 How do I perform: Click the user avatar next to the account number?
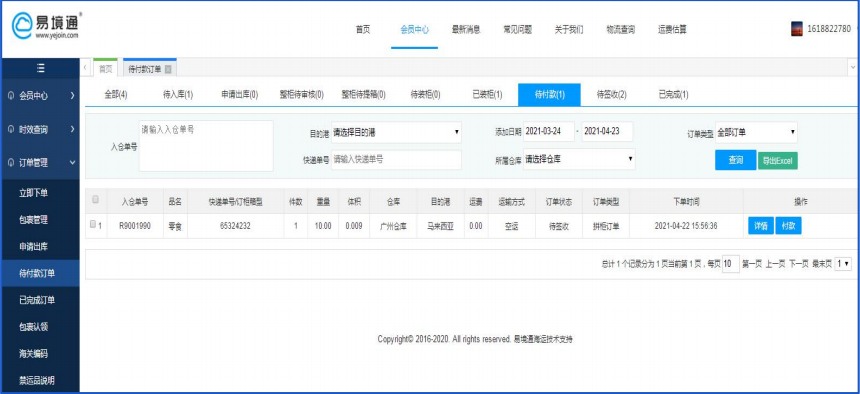click(x=796, y=29)
